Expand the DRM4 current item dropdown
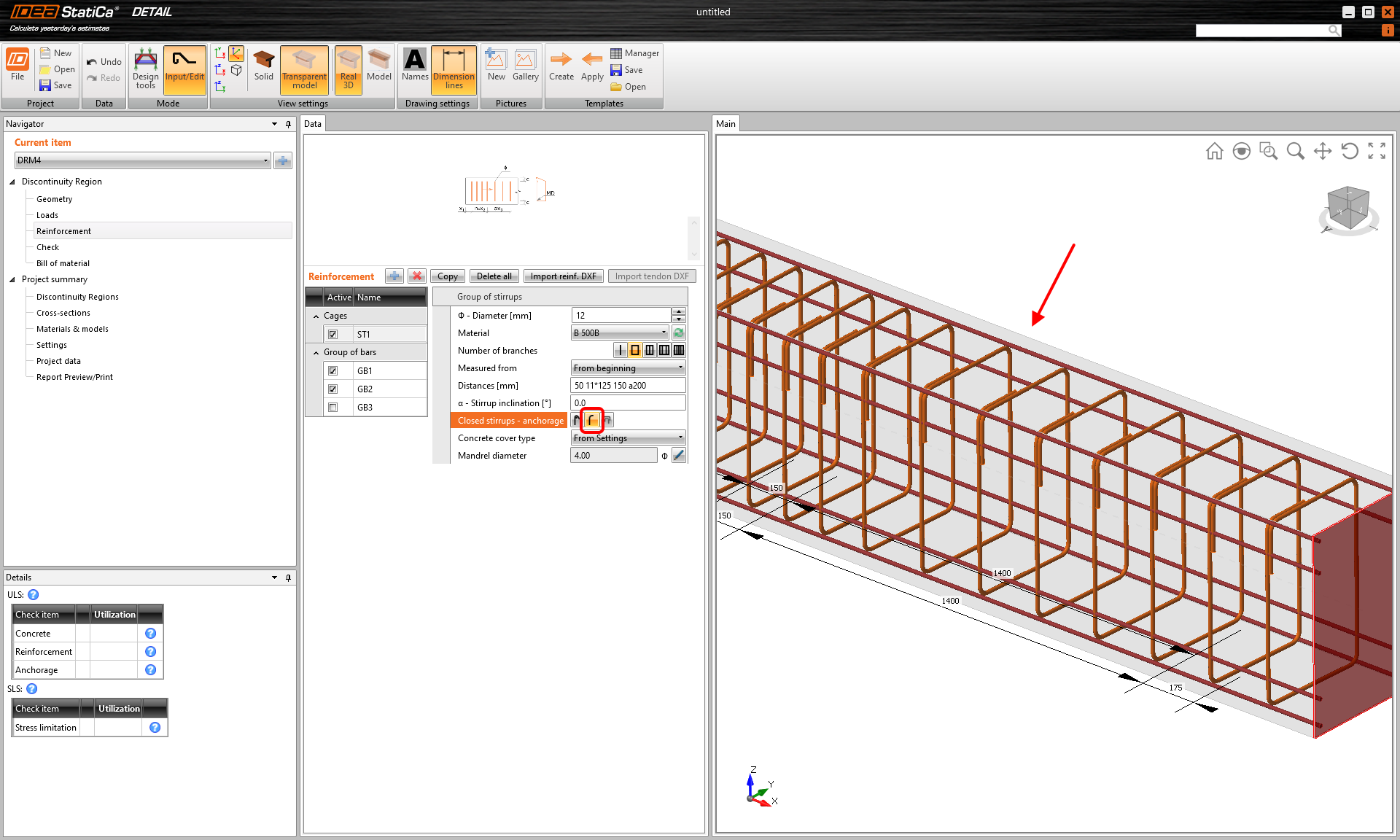Image resolution: width=1400 pixels, height=840 pixels. pos(142,160)
